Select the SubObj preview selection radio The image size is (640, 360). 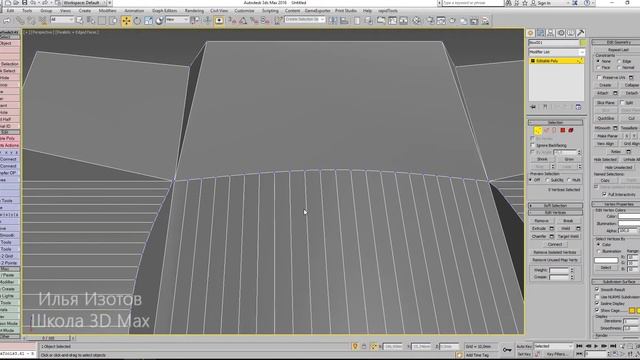(x=547, y=180)
